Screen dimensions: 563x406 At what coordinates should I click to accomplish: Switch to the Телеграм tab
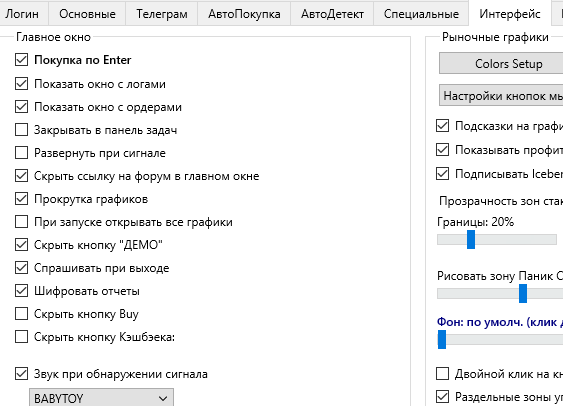click(162, 14)
